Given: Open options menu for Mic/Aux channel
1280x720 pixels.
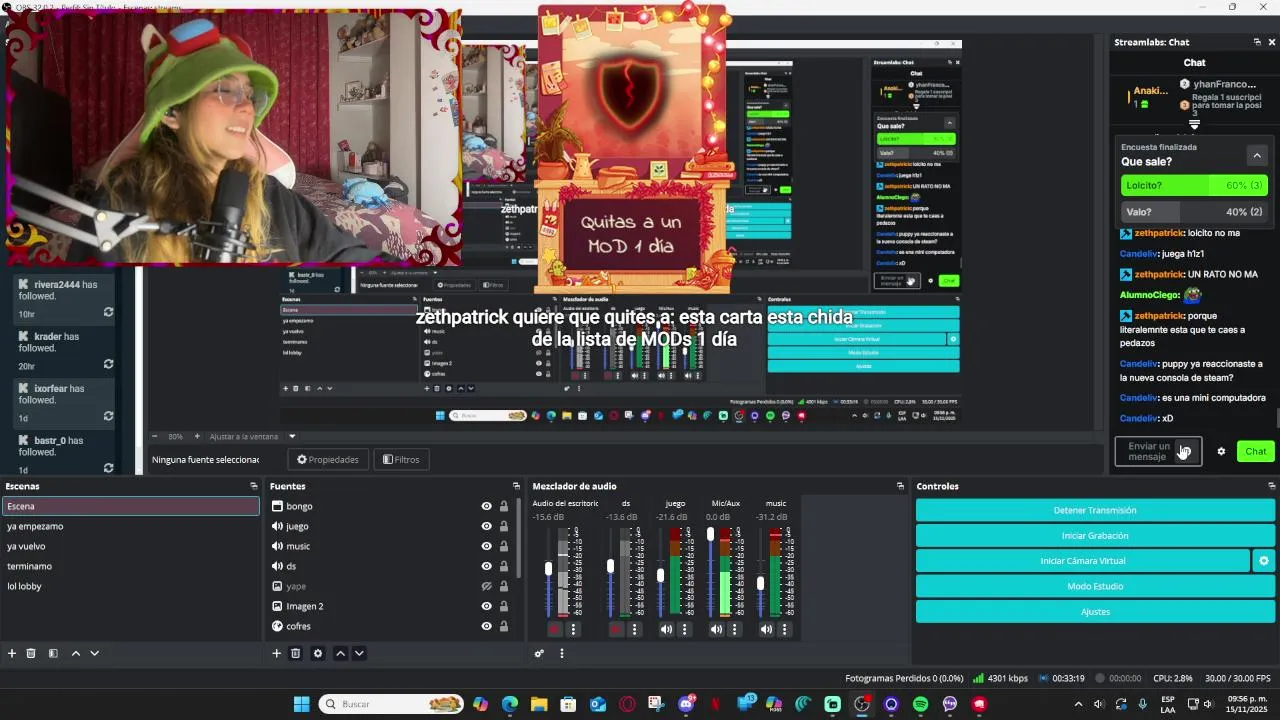Looking at the screenshot, I should coord(734,629).
